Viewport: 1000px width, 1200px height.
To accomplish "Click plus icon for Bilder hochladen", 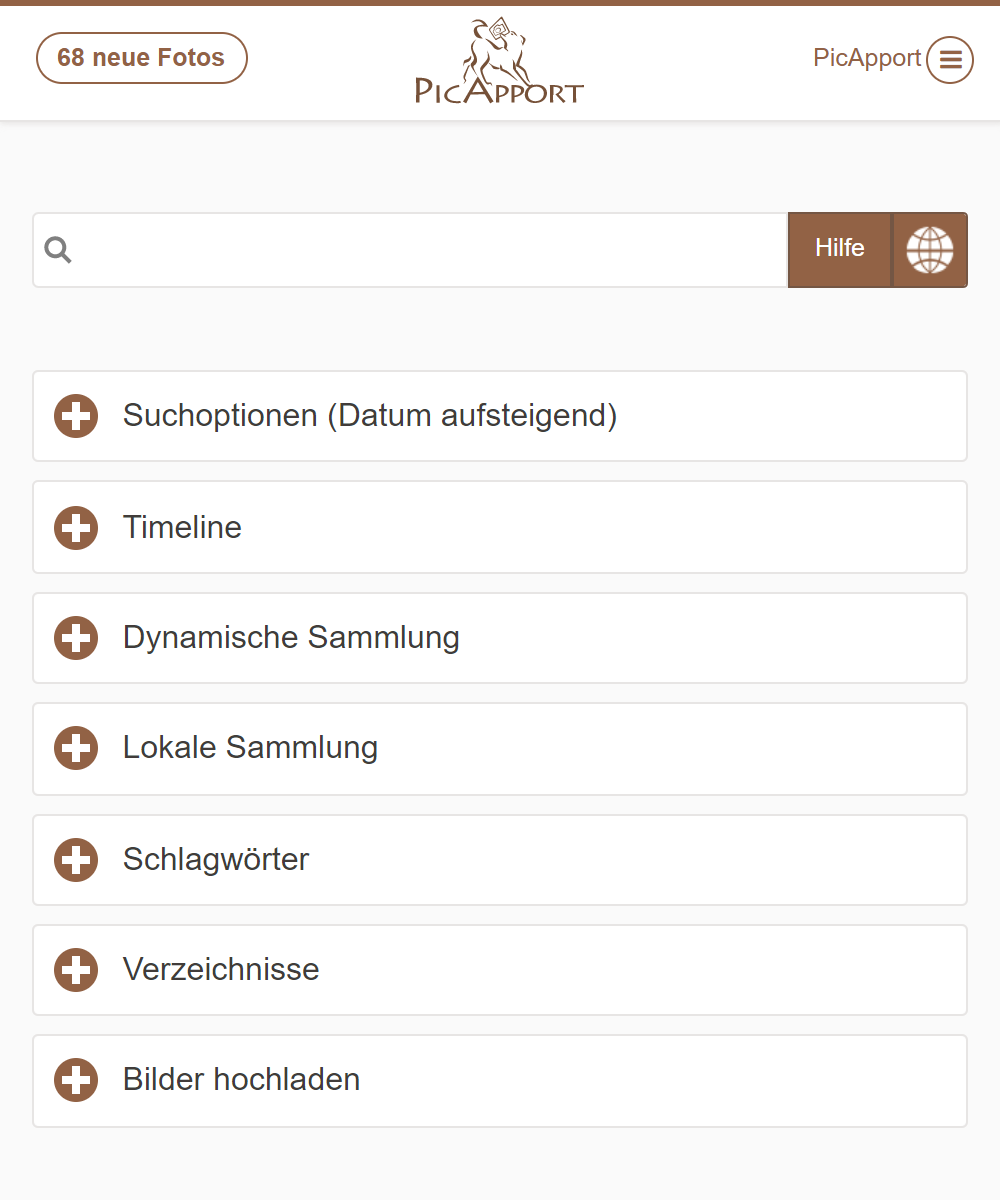I will click(x=76, y=1080).
